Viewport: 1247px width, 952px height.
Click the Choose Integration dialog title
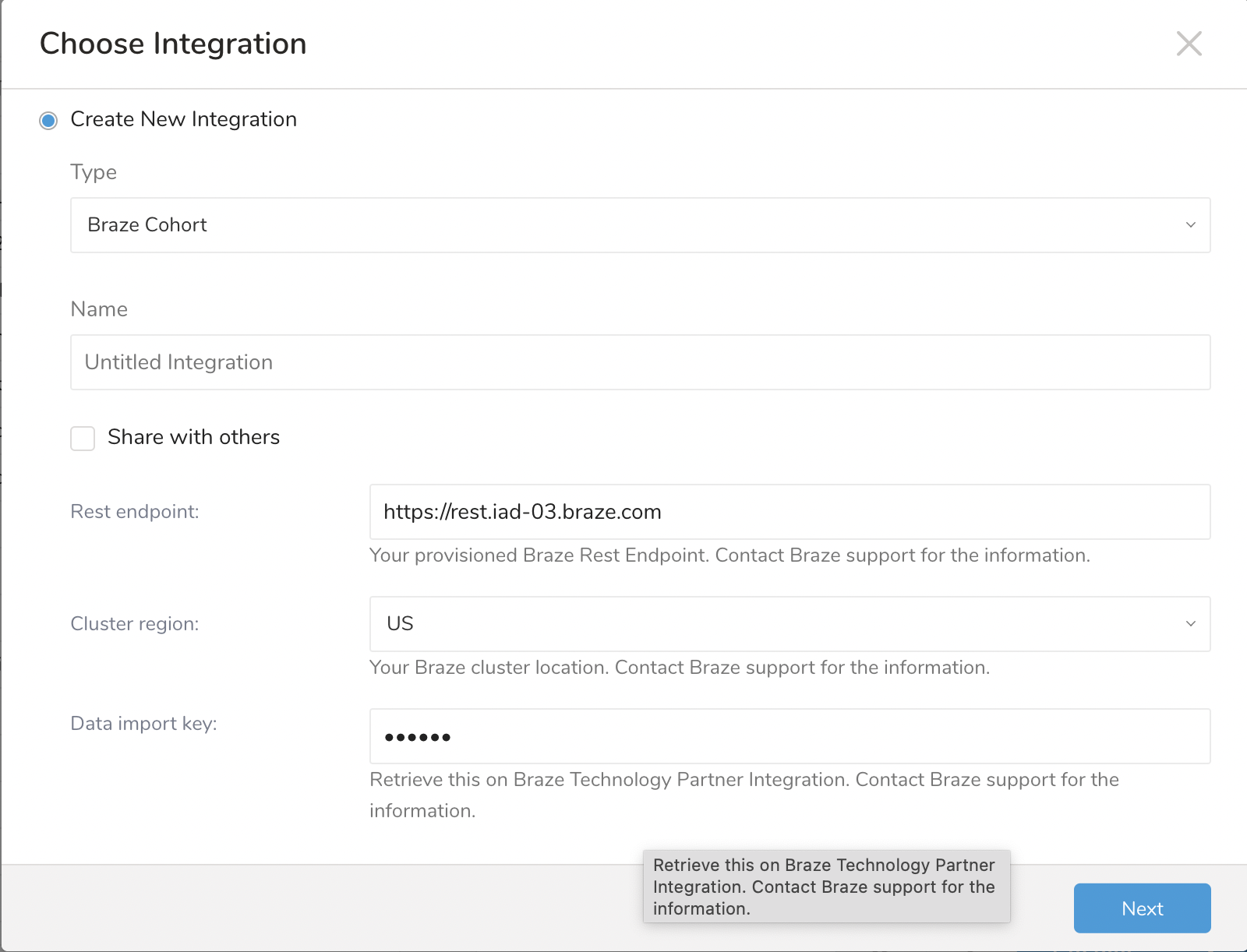(173, 44)
